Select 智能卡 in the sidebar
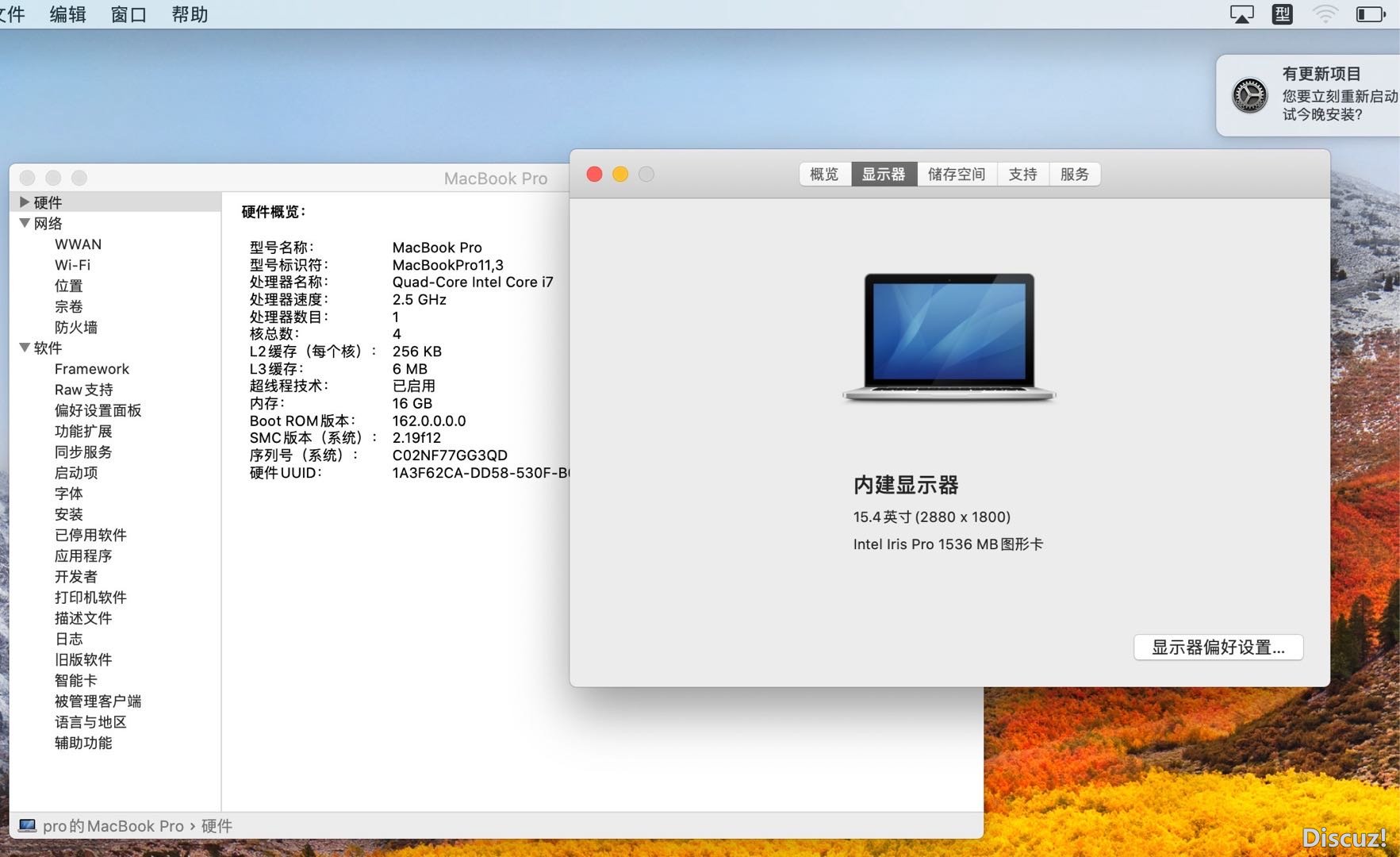Screen dimensions: 1400x857 tap(76, 680)
